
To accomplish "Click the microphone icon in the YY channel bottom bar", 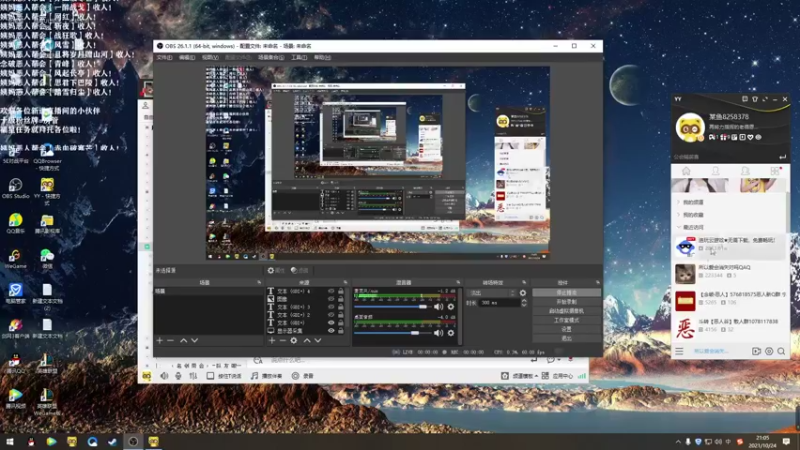I will point(178,376).
